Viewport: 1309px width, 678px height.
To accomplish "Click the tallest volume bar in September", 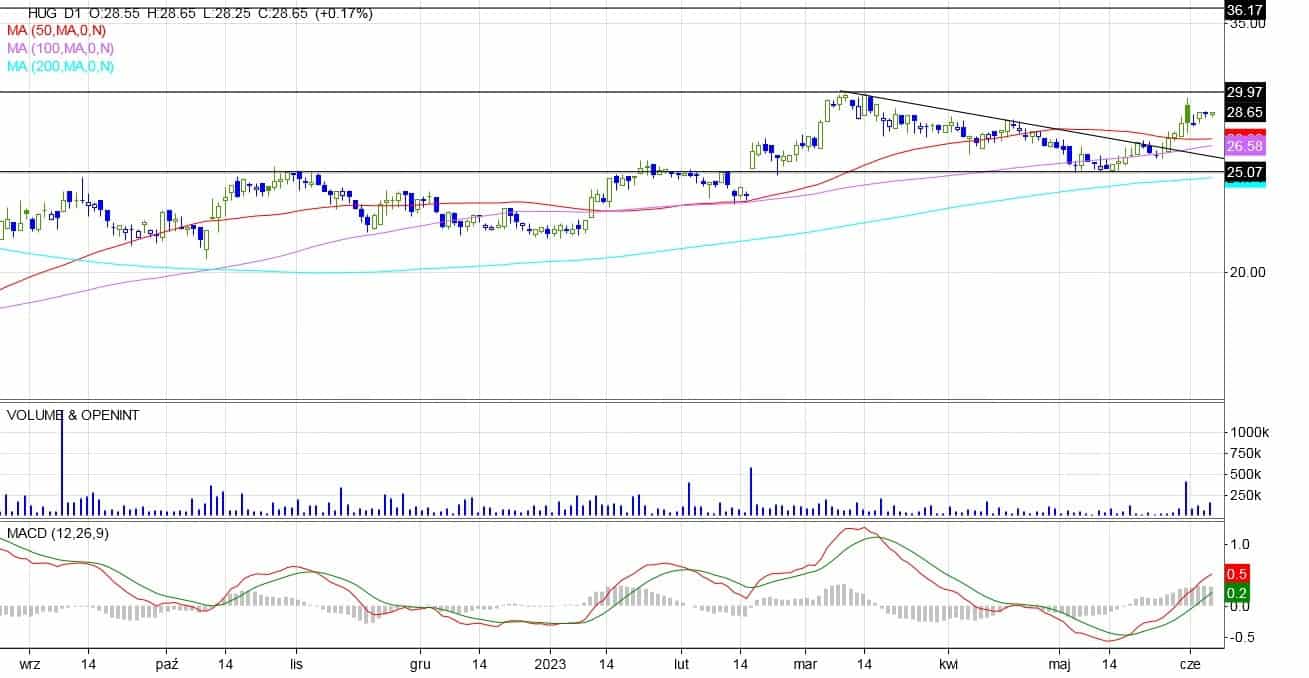I will tap(62, 462).
